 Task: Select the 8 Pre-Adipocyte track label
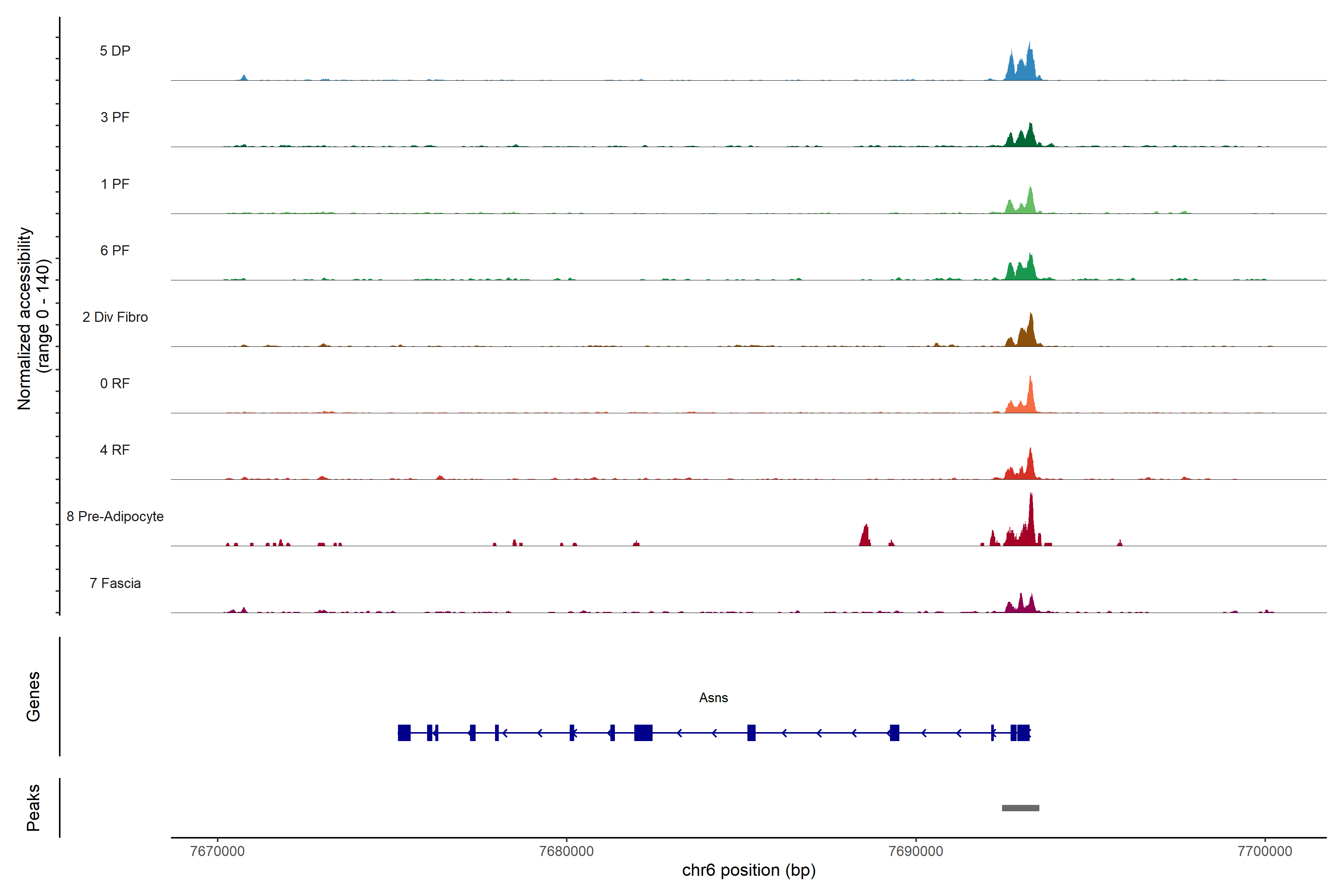click(115, 517)
